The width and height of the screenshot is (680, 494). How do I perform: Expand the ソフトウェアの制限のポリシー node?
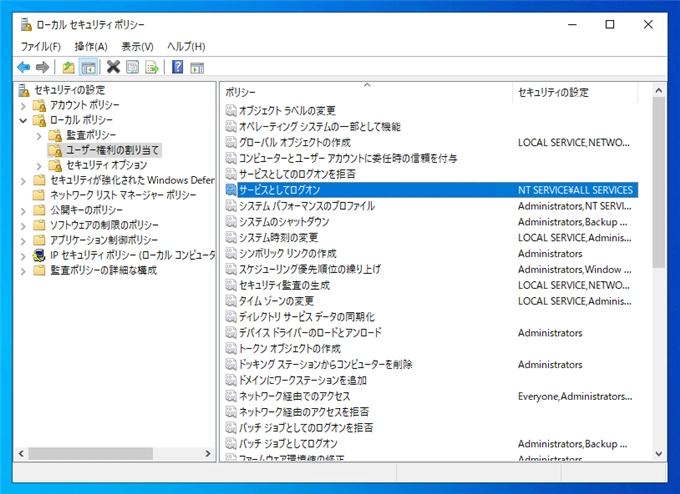[x=23, y=226]
